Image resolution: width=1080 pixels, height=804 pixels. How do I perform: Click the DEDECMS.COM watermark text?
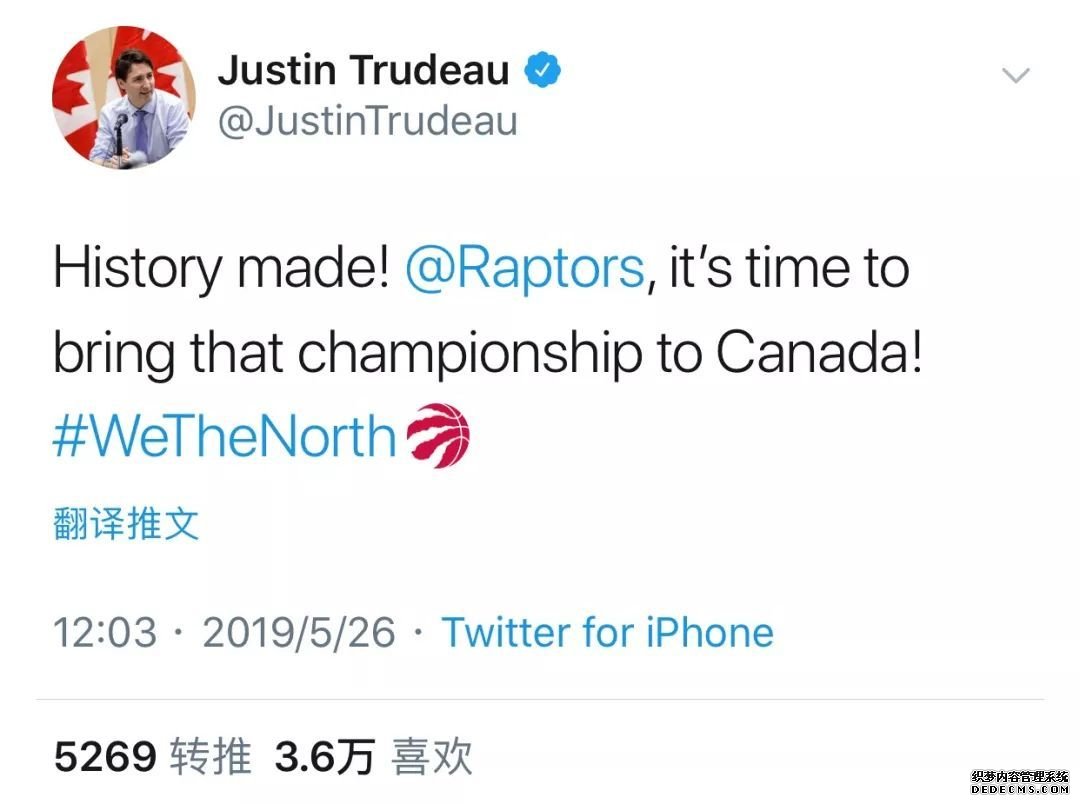click(x=1019, y=790)
